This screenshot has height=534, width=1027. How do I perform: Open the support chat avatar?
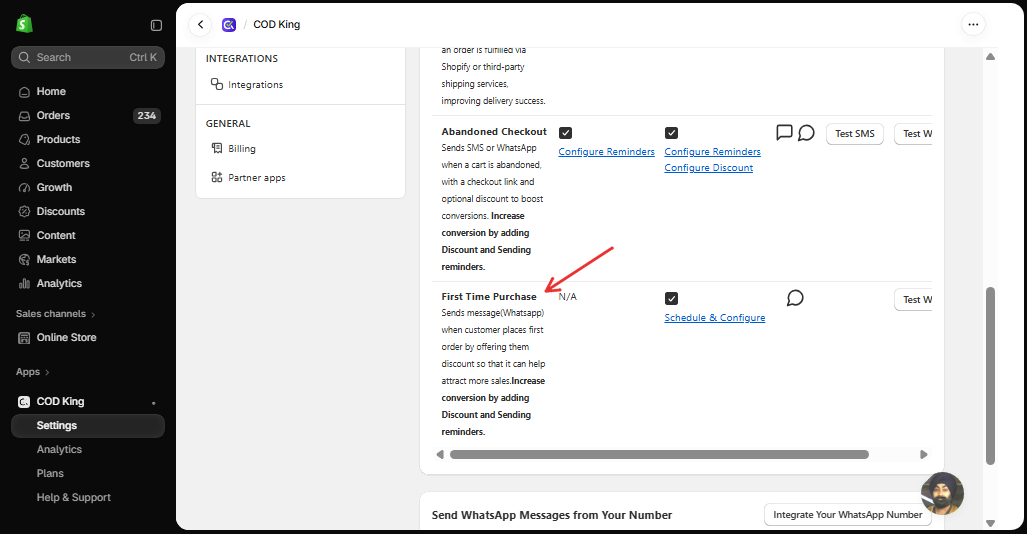(942, 493)
